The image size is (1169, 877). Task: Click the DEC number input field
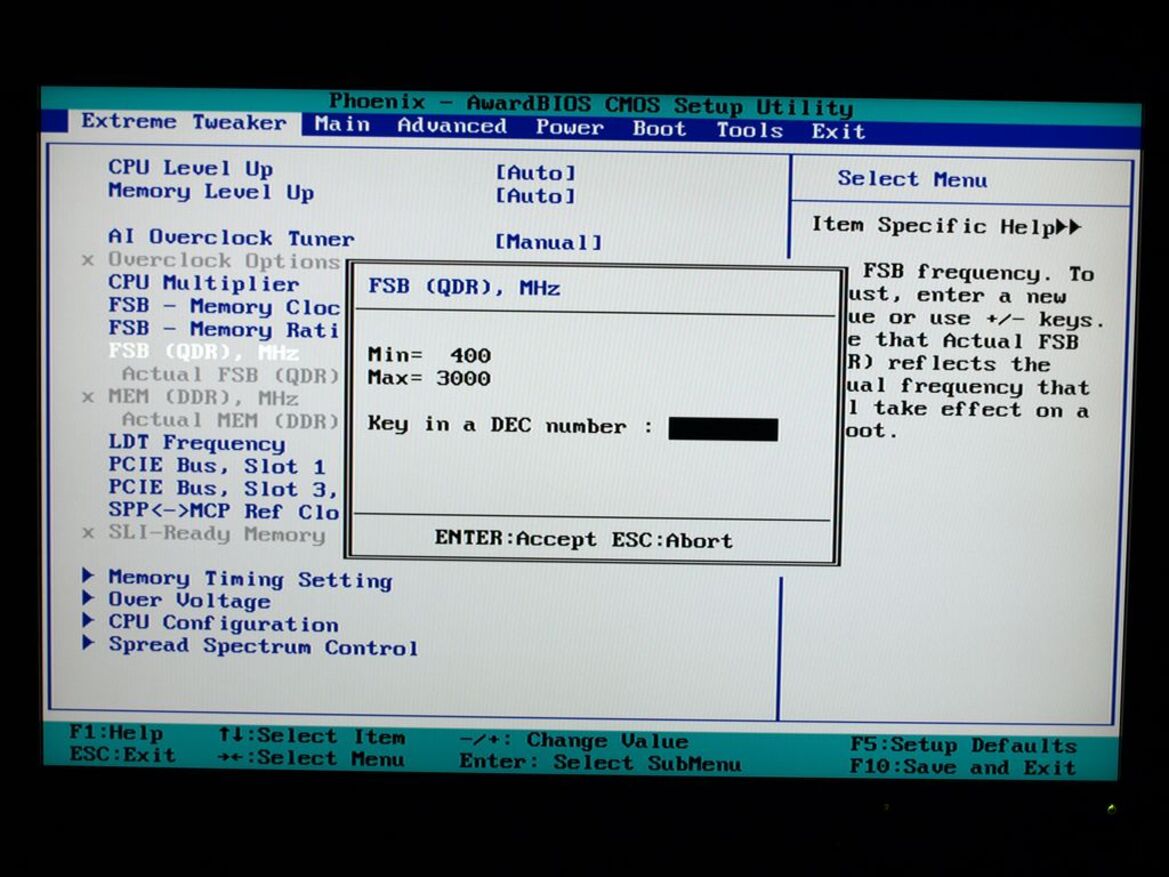tap(722, 429)
